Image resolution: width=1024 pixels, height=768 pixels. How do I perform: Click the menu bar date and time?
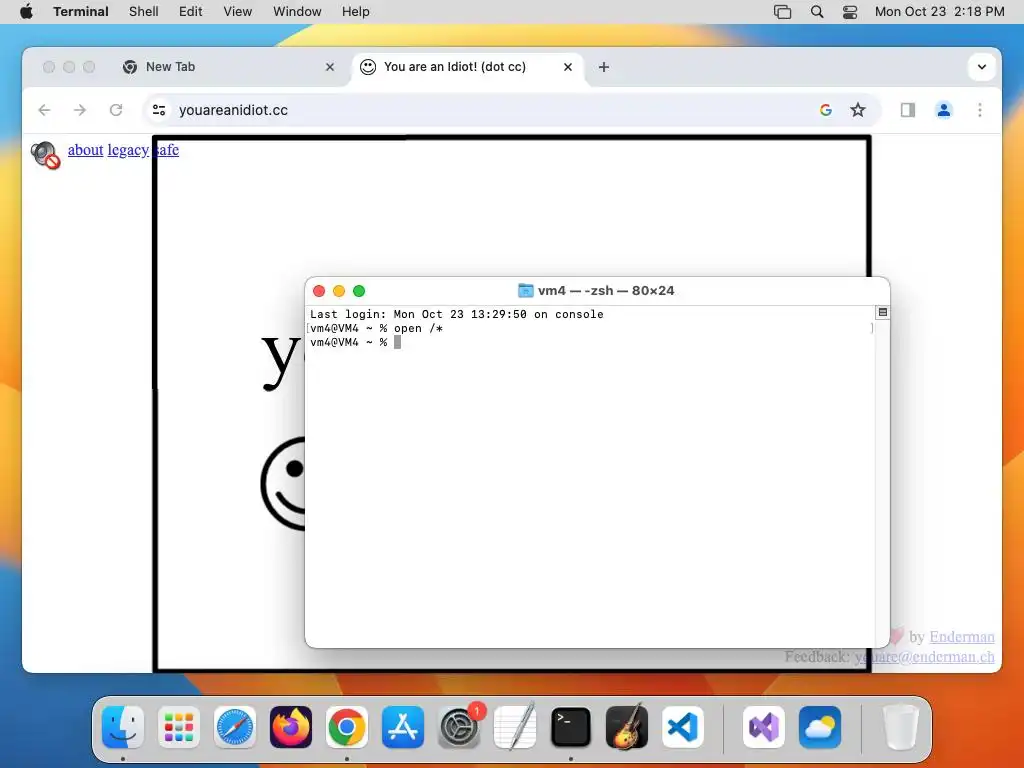coord(940,12)
